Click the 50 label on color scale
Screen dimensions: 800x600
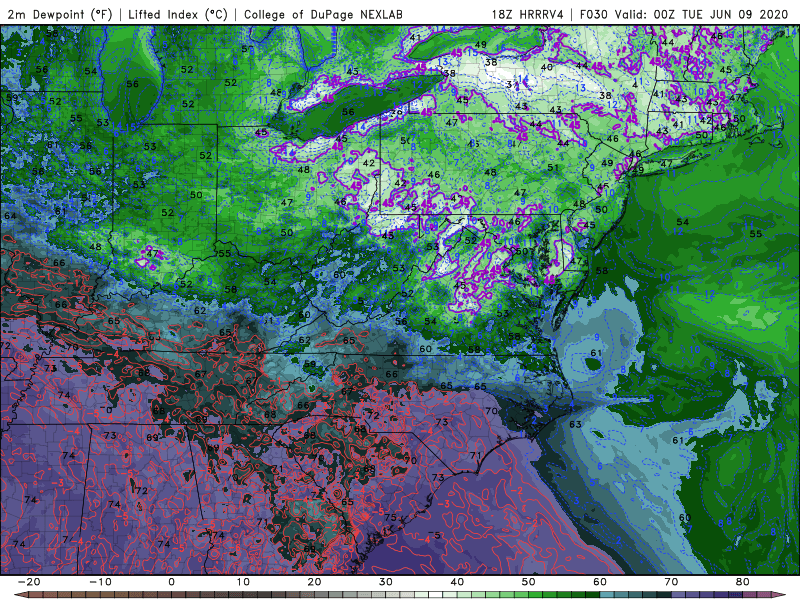[x=529, y=582]
